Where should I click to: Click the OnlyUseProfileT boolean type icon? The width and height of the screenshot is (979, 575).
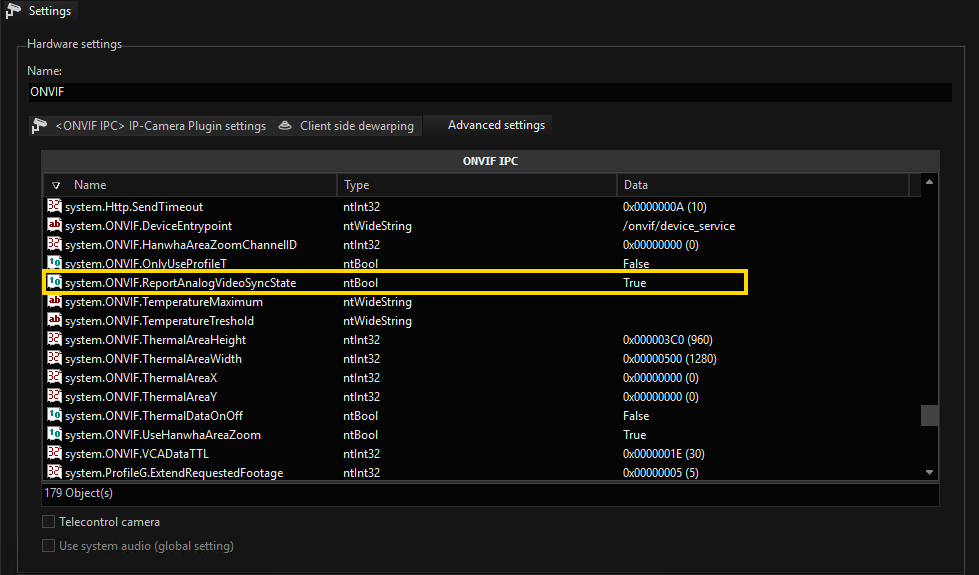click(x=55, y=264)
